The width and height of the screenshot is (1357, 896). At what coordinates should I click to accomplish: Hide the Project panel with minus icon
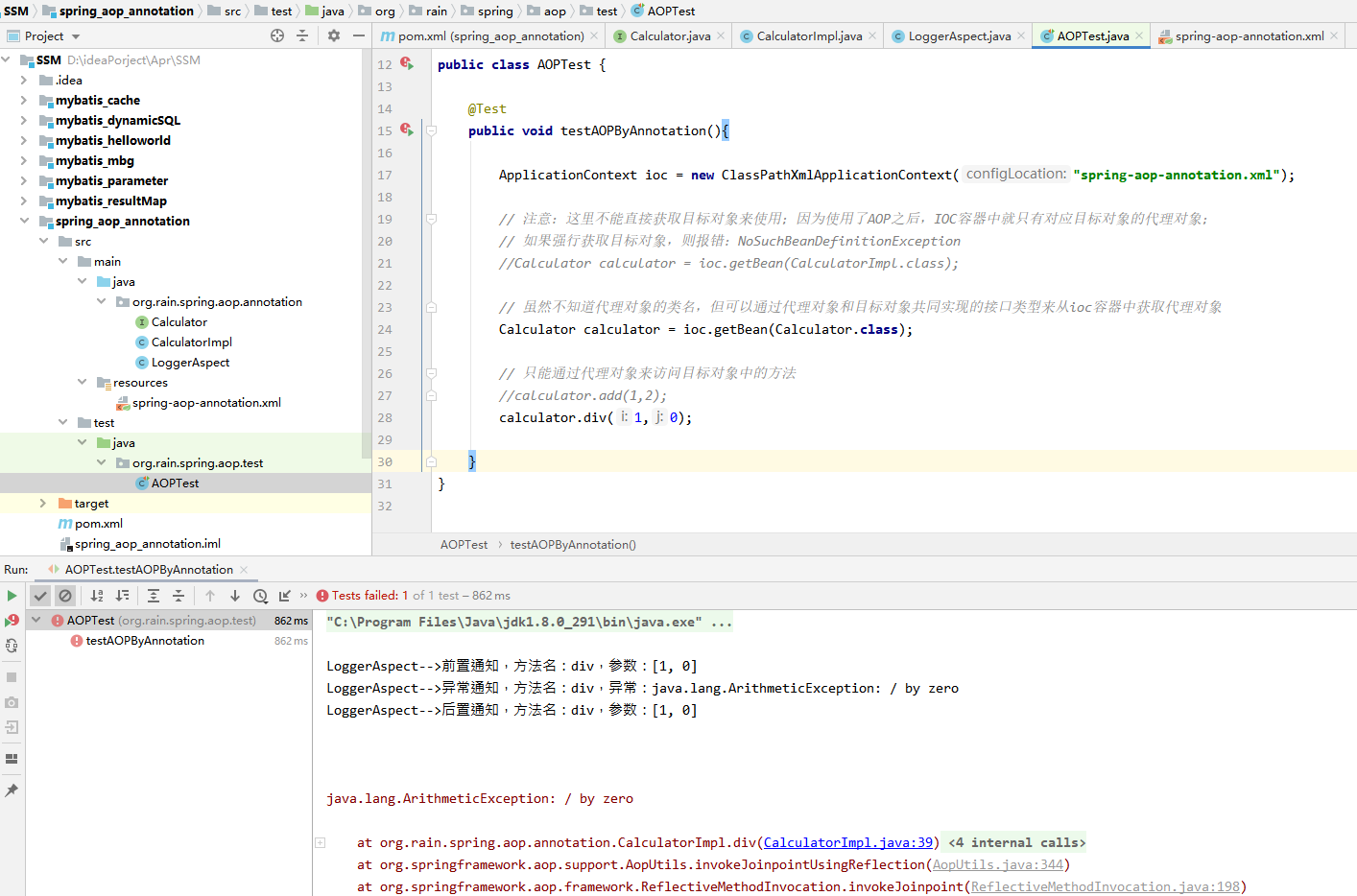pos(359,35)
